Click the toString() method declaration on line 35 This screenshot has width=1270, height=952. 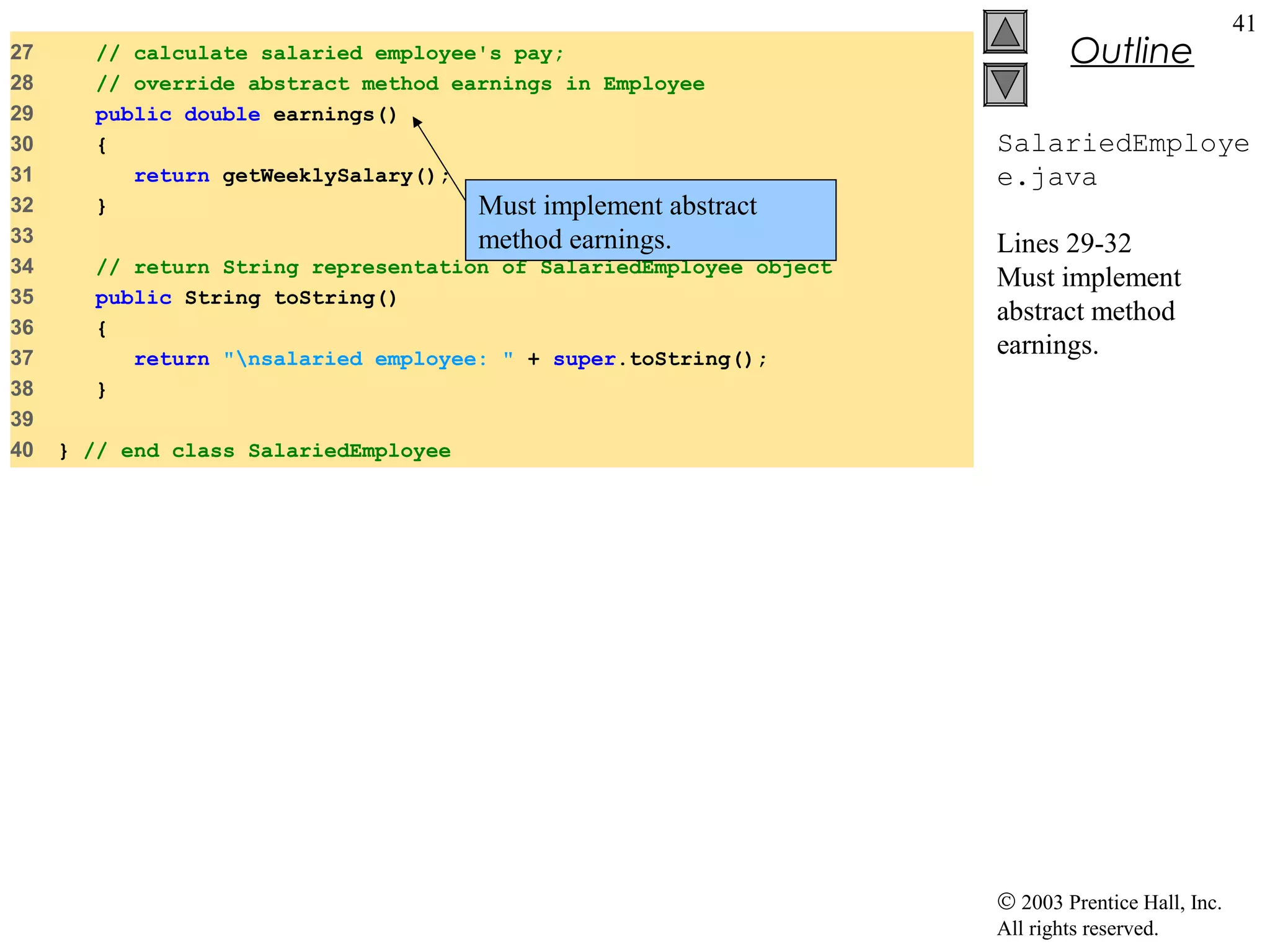(x=335, y=298)
